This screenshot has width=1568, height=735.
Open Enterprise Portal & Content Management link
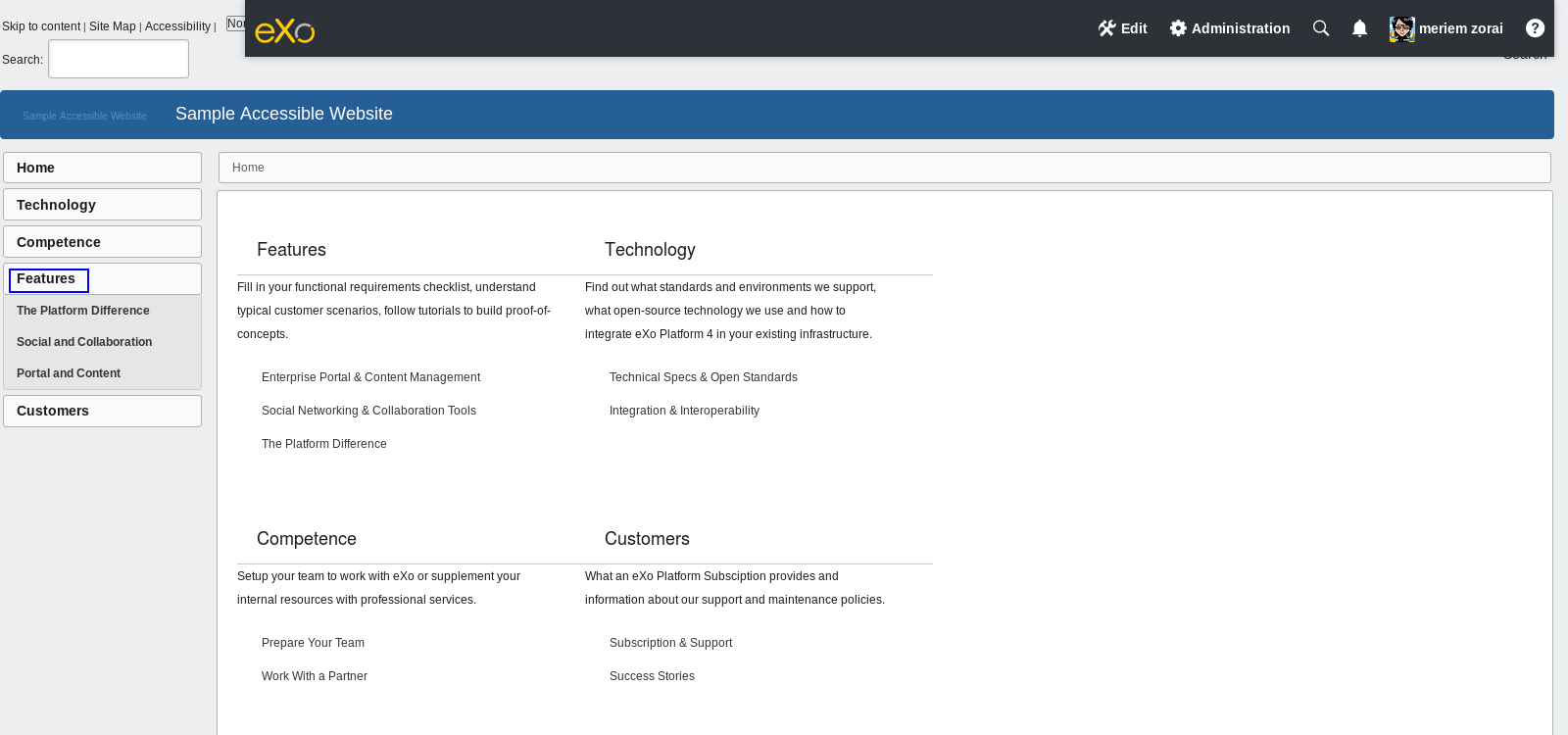370,377
